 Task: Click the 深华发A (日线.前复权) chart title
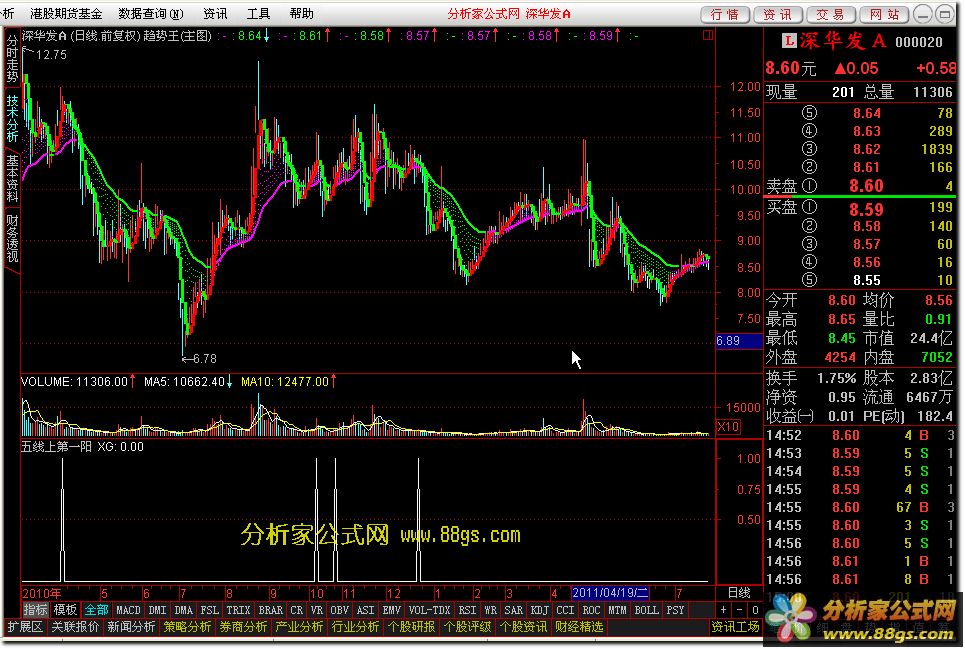[81, 36]
